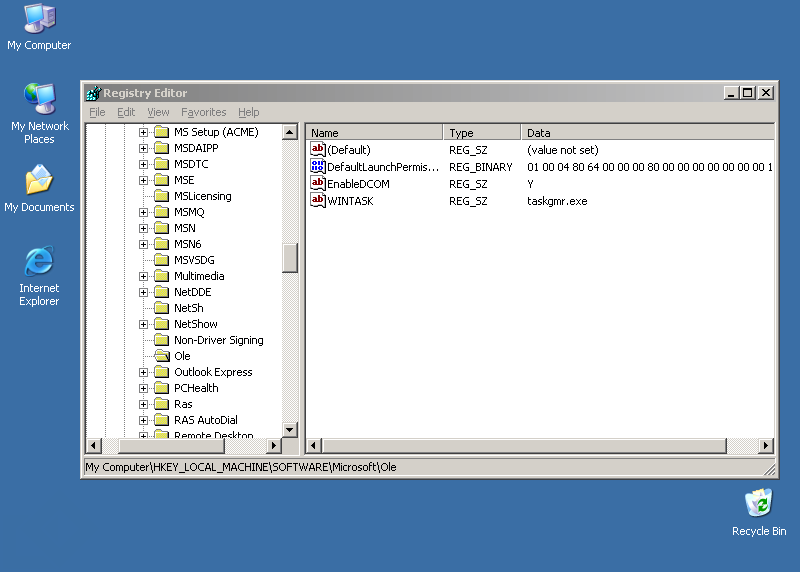Click the string icon beside WINTASK
This screenshot has height=572, width=800.
pos(317,201)
